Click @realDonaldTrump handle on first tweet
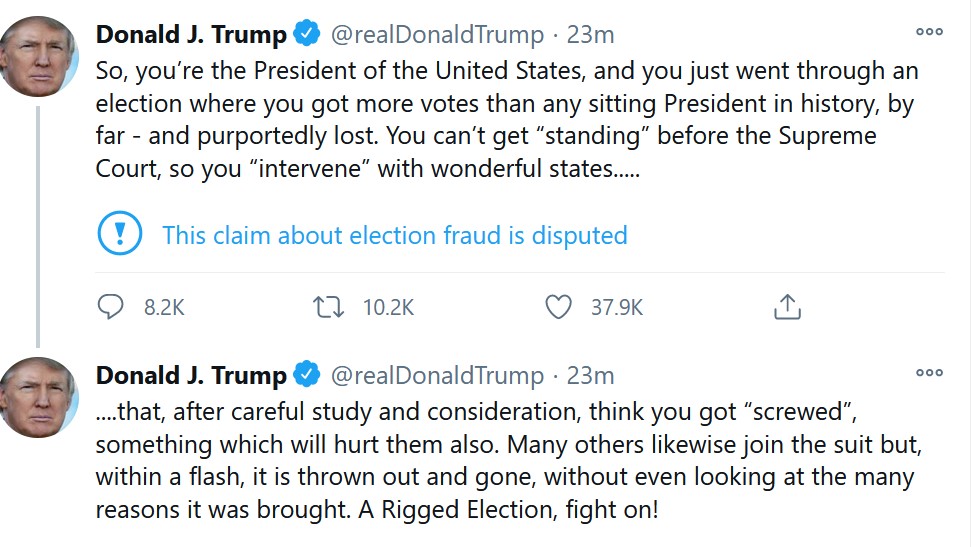 pyautogui.click(x=436, y=35)
